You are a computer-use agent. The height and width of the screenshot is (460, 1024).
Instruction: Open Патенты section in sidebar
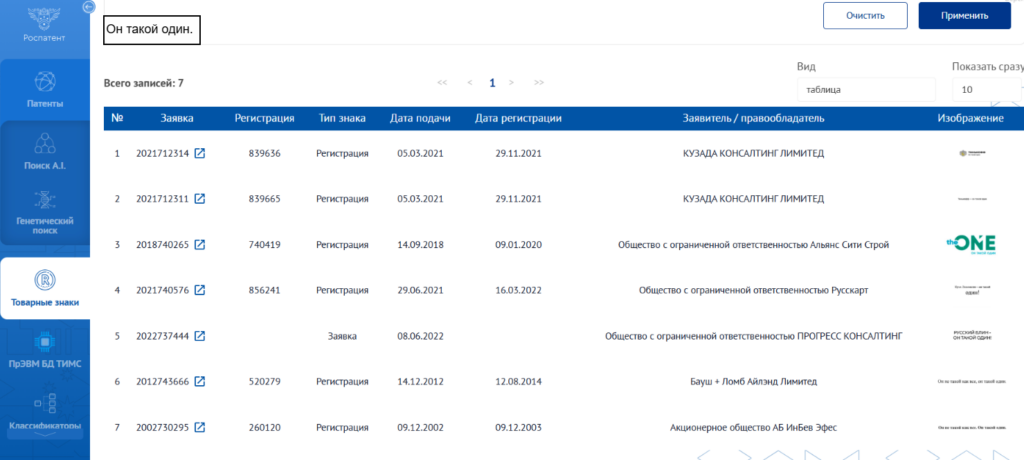click(44, 89)
